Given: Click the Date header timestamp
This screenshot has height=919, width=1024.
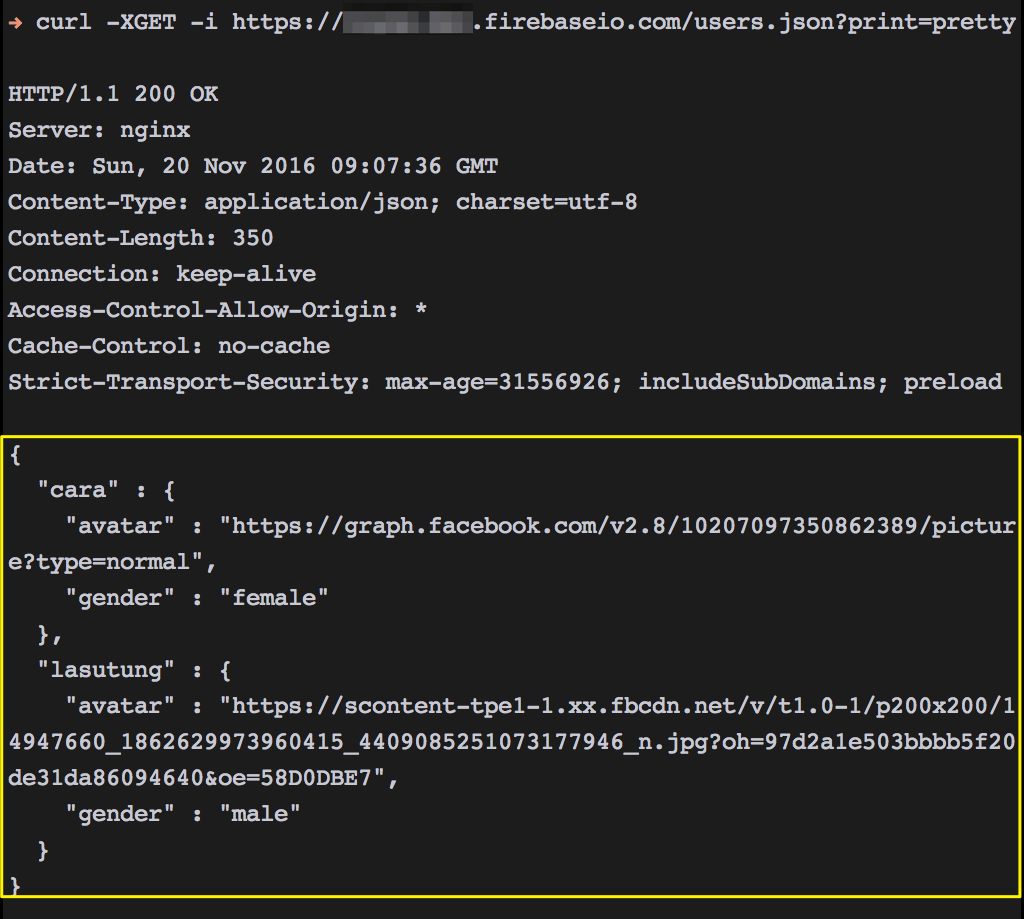Looking at the screenshot, I should coord(295,166).
